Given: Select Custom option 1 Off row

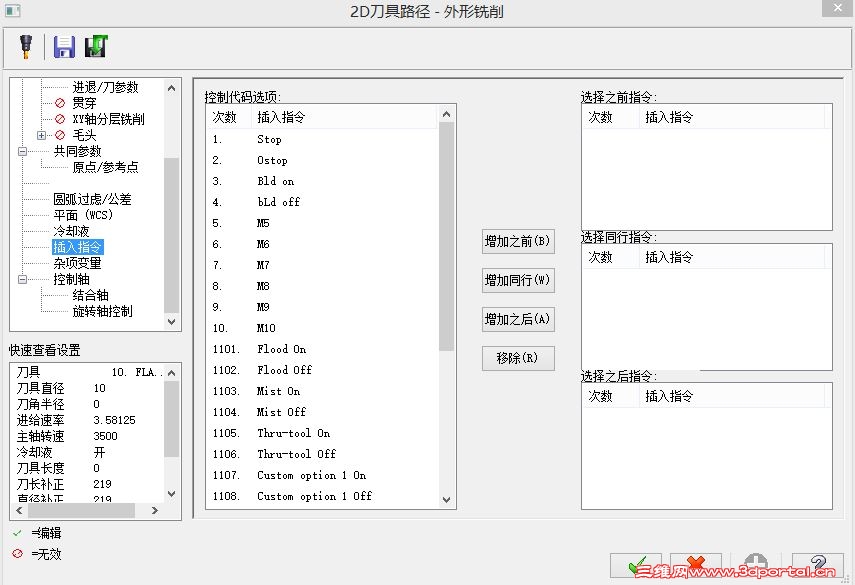Looking at the screenshot, I should [322, 496].
